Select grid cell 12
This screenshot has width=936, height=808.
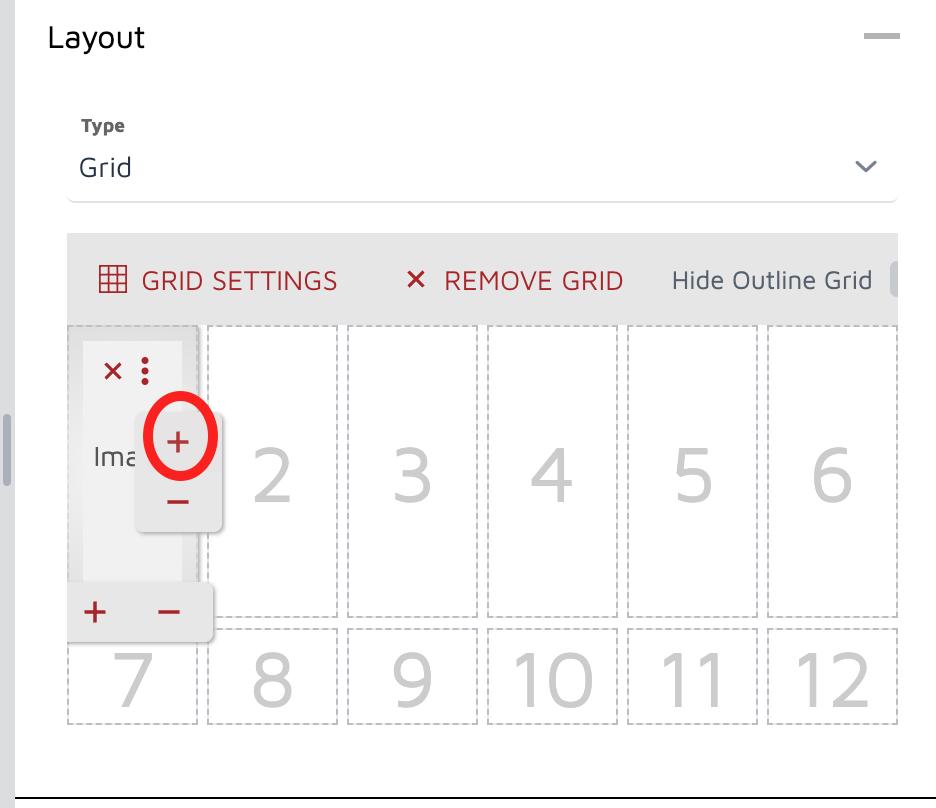pos(832,677)
